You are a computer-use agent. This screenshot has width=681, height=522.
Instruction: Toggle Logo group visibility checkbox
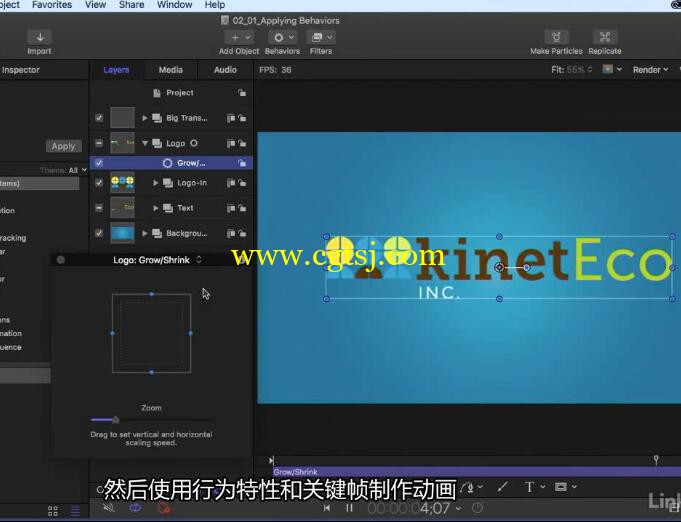click(99, 143)
